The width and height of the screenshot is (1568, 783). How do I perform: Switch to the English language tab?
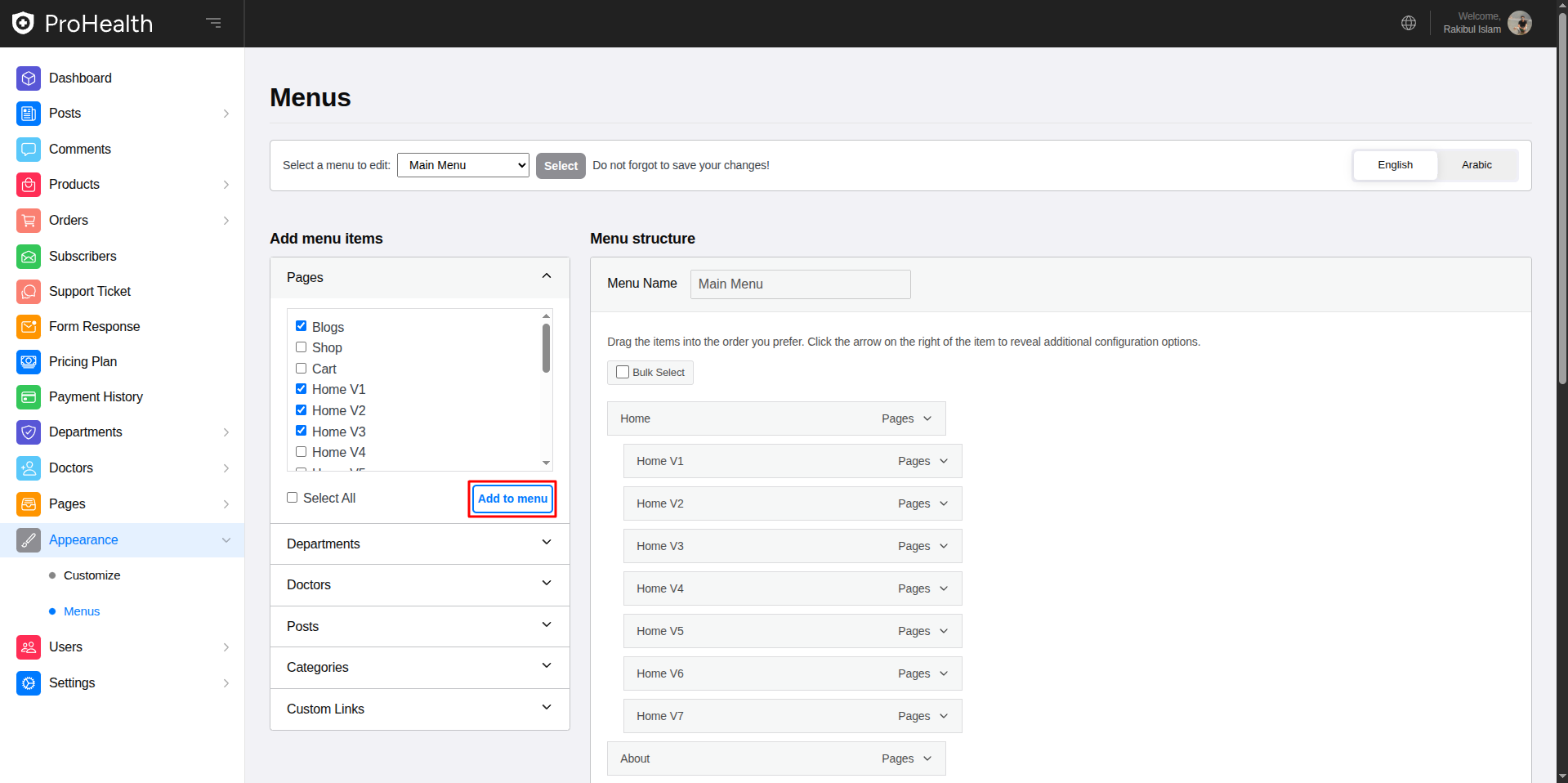(1396, 165)
